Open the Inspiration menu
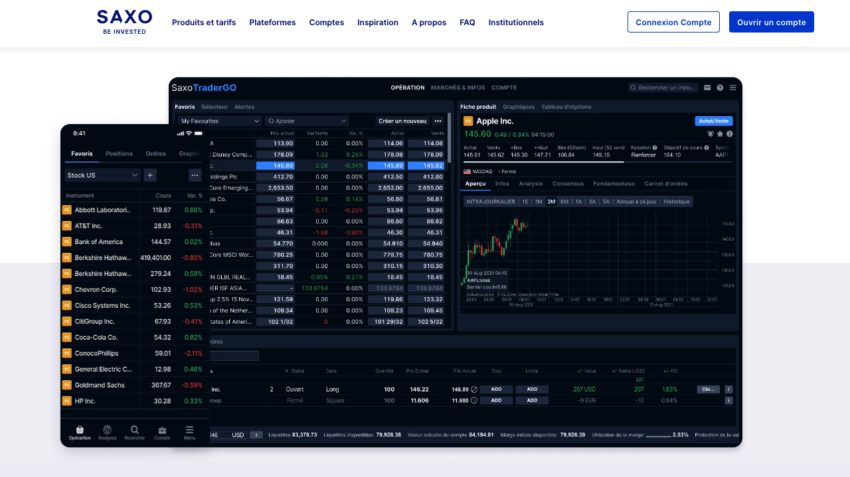The image size is (850, 477). (378, 22)
